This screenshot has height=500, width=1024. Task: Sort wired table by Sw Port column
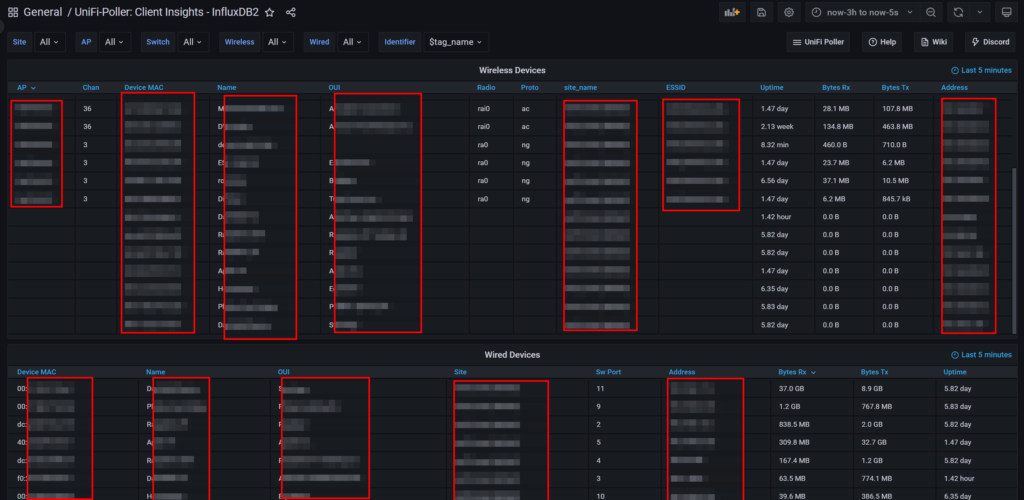click(x=608, y=372)
